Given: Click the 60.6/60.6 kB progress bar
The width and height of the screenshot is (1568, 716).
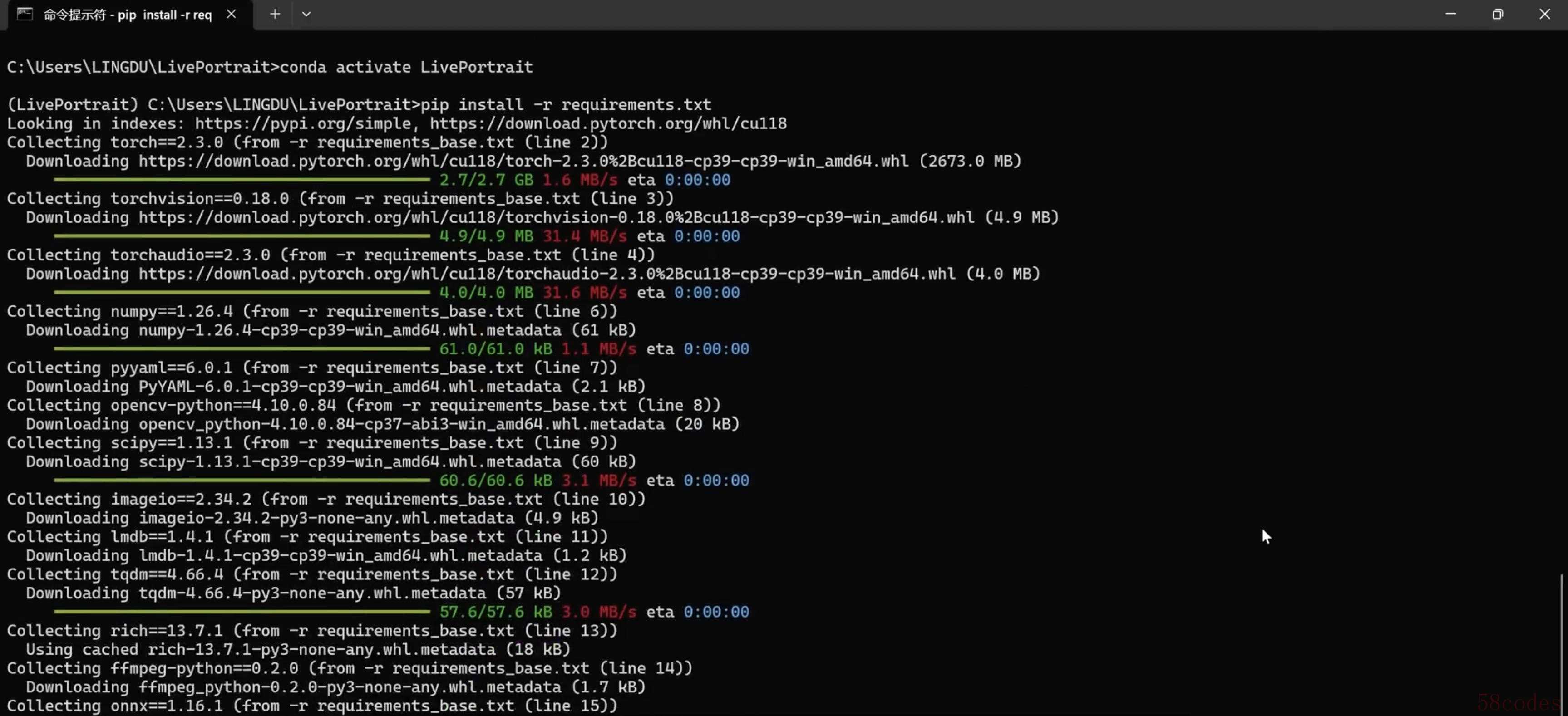Looking at the screenshot, I should tap(242, 481).
